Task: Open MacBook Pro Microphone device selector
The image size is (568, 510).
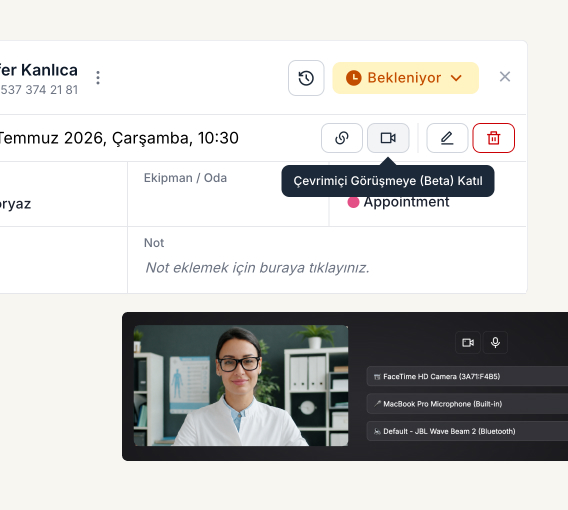Action: click(467, 404)
